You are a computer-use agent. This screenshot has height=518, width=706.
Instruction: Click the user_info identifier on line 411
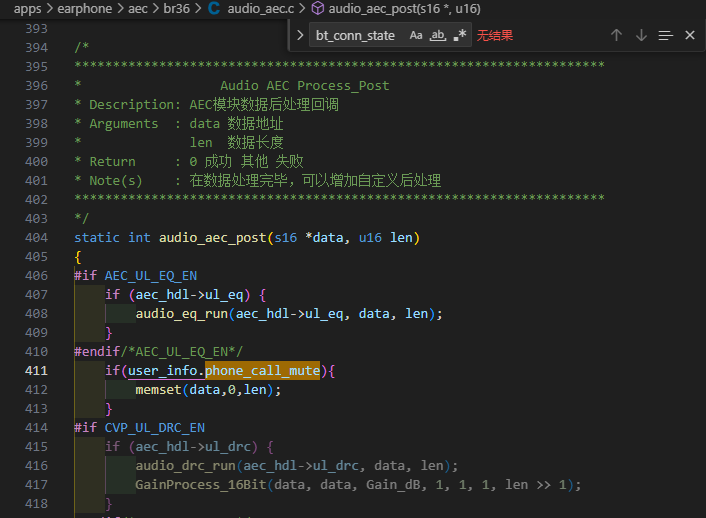coord(163,371)
